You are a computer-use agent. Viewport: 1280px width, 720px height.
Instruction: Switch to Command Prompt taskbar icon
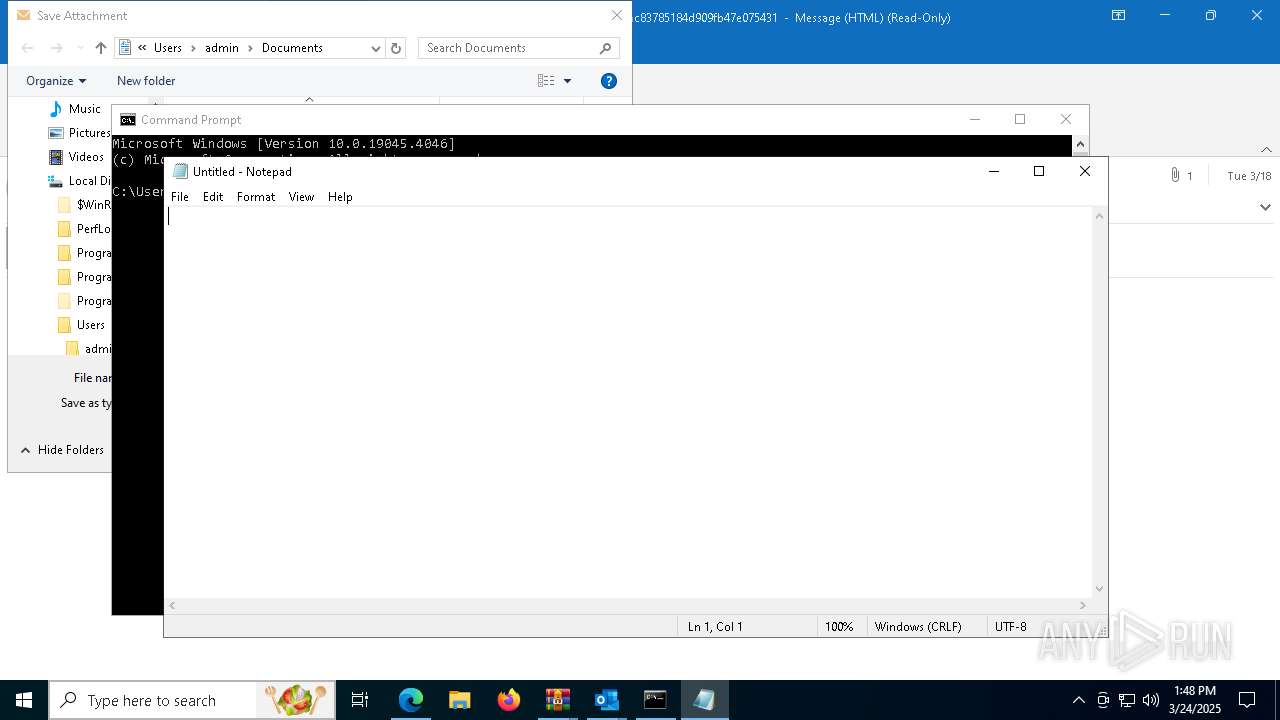pyautogui.click(x=656, y=700)
